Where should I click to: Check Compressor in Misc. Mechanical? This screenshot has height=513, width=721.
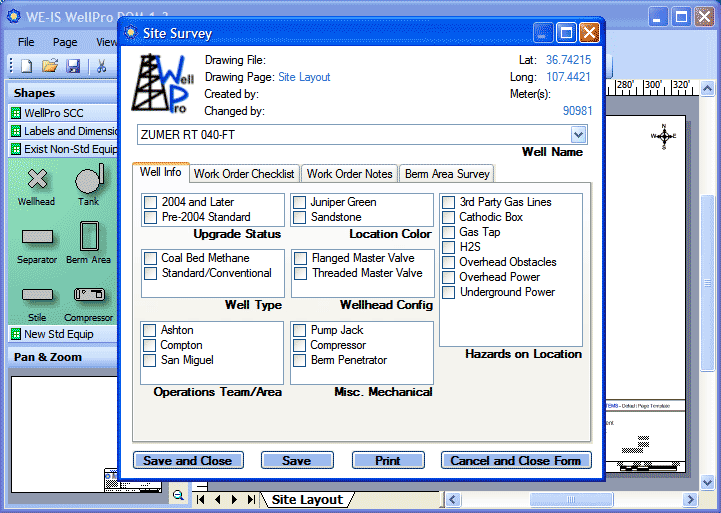(299, 345)
